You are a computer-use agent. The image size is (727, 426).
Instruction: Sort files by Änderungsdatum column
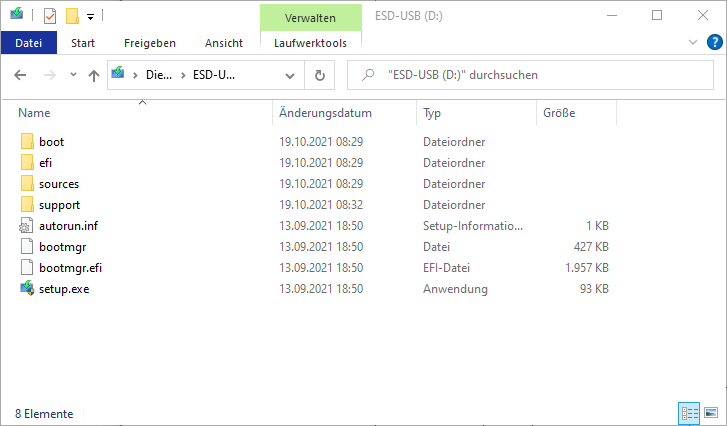point(326,113)
